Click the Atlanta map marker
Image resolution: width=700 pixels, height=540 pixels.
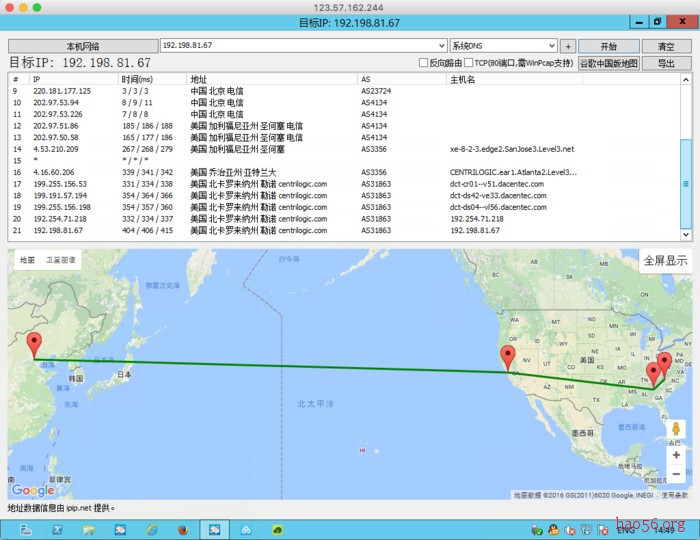654,375
